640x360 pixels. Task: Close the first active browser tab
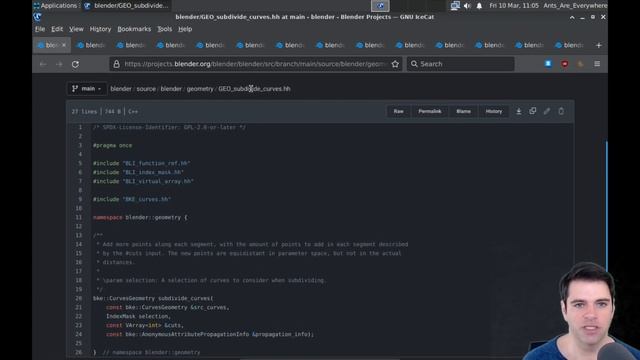point(64,45)
